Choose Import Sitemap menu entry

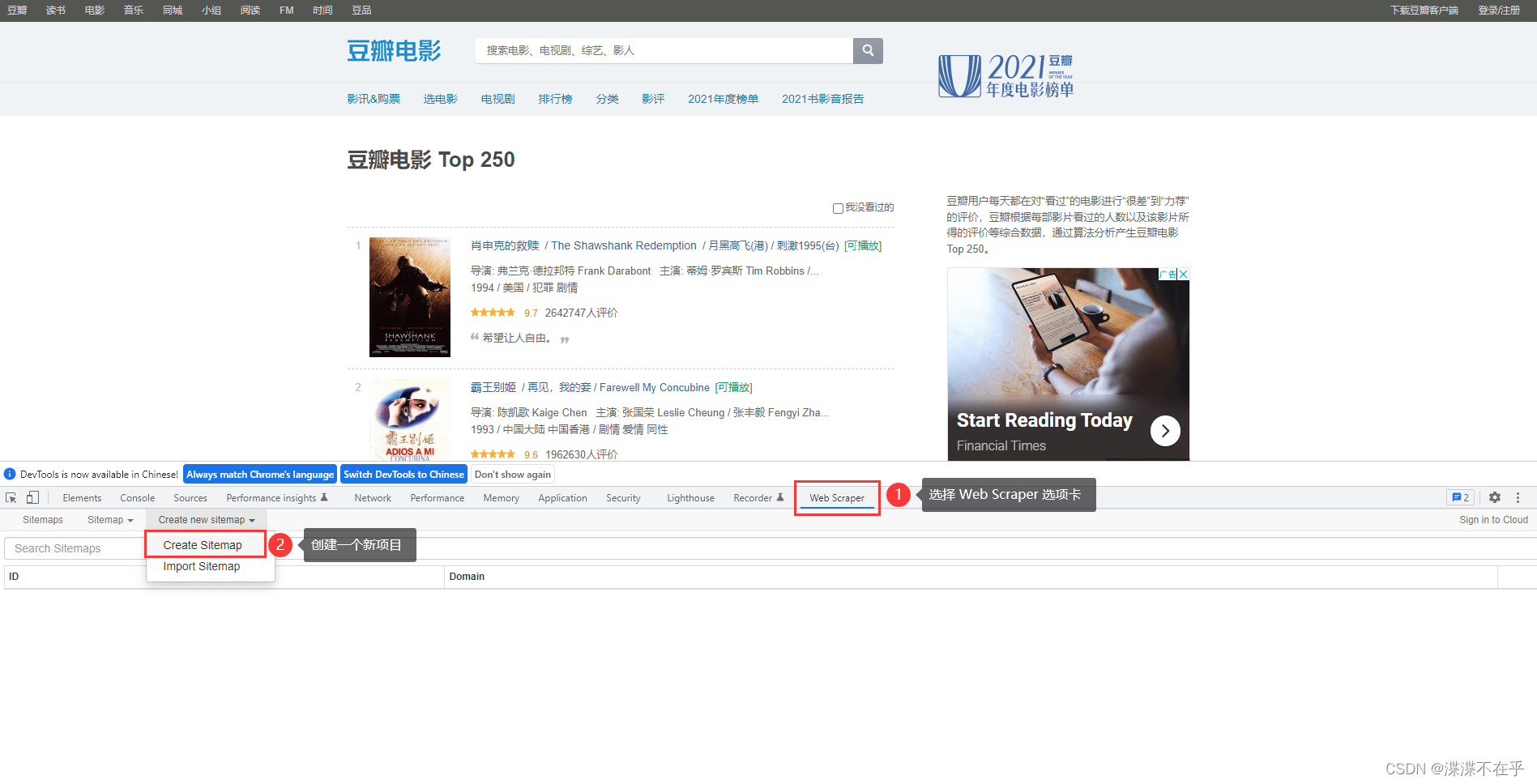[202, 566]
